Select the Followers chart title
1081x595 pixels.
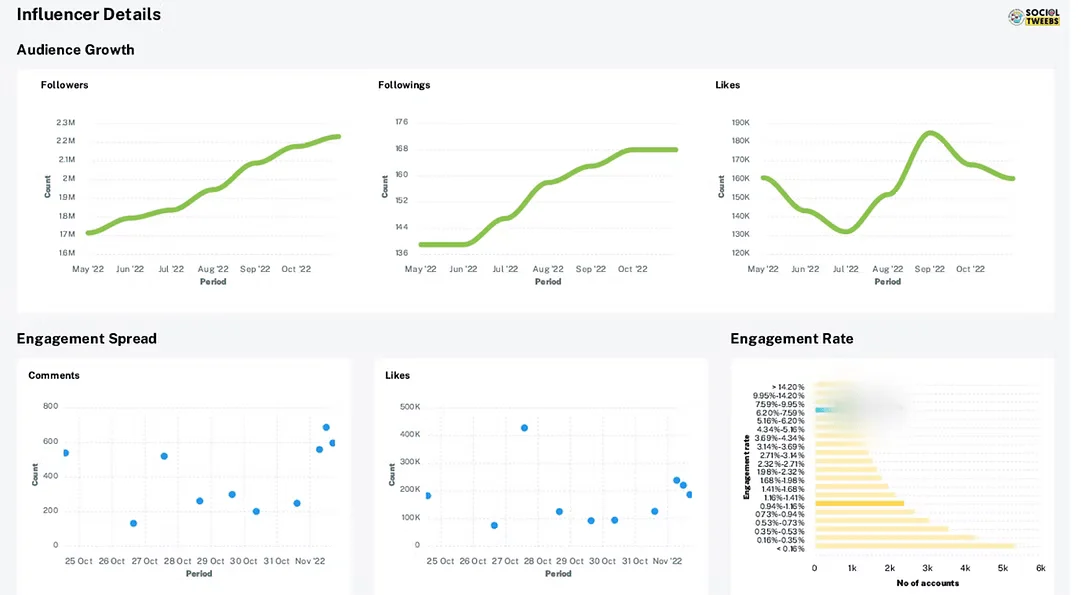click(x=64, y=85)
